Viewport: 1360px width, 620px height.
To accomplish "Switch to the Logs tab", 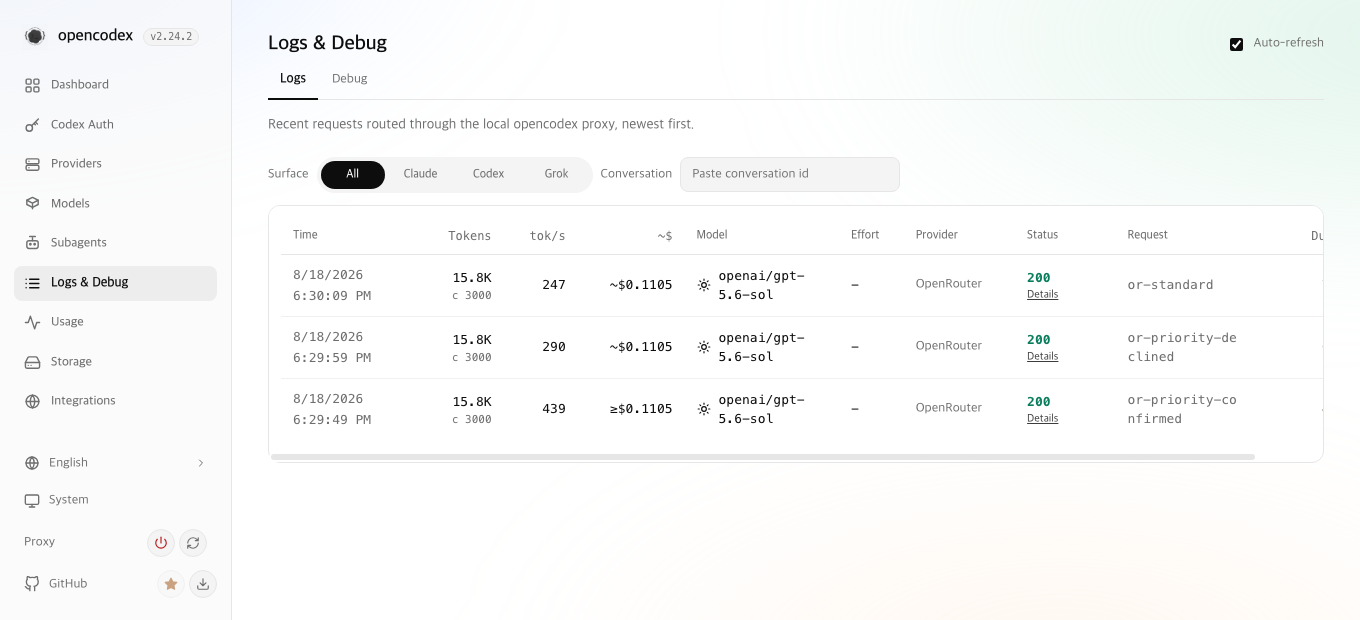I will [293, 78].
